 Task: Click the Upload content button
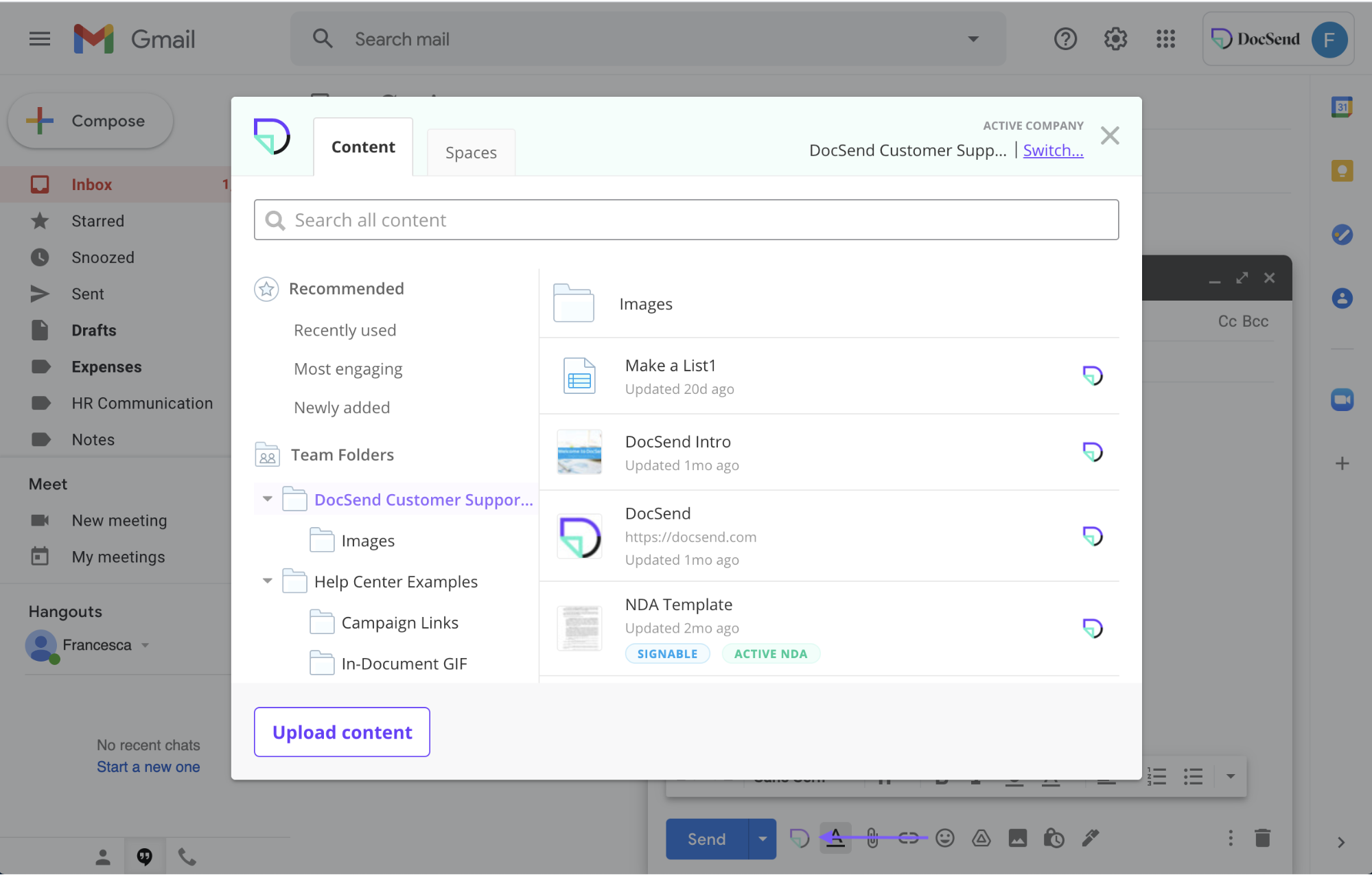(x=342, y=732)
